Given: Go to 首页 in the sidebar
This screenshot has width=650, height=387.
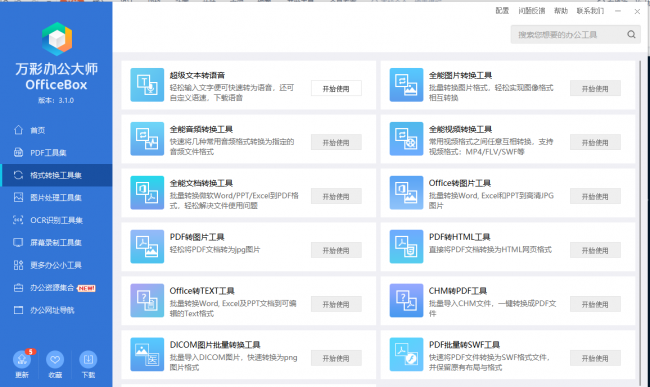Looking at the screenshot, I should 56,130.
